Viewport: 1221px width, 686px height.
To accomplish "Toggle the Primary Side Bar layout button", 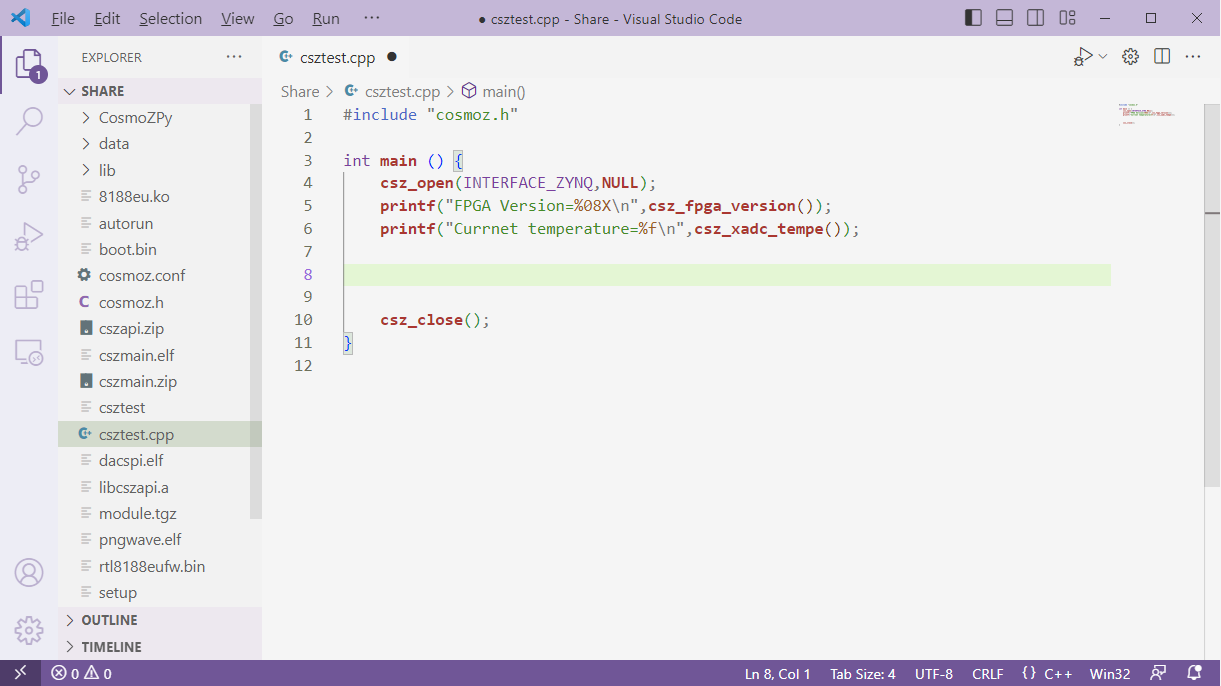I will point(973,18).
